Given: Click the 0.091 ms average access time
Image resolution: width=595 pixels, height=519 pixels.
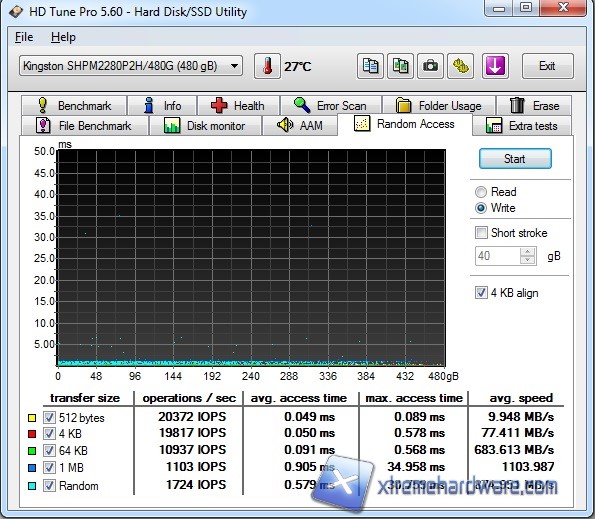Looking at the screenshot, I should point(310,450).
